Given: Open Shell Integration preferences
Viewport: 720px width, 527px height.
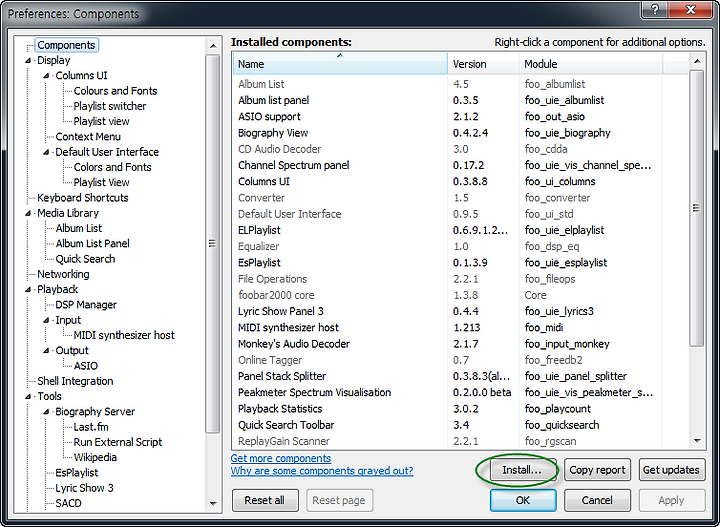Looking at the screenshot, I should click(x=75, y=381).
